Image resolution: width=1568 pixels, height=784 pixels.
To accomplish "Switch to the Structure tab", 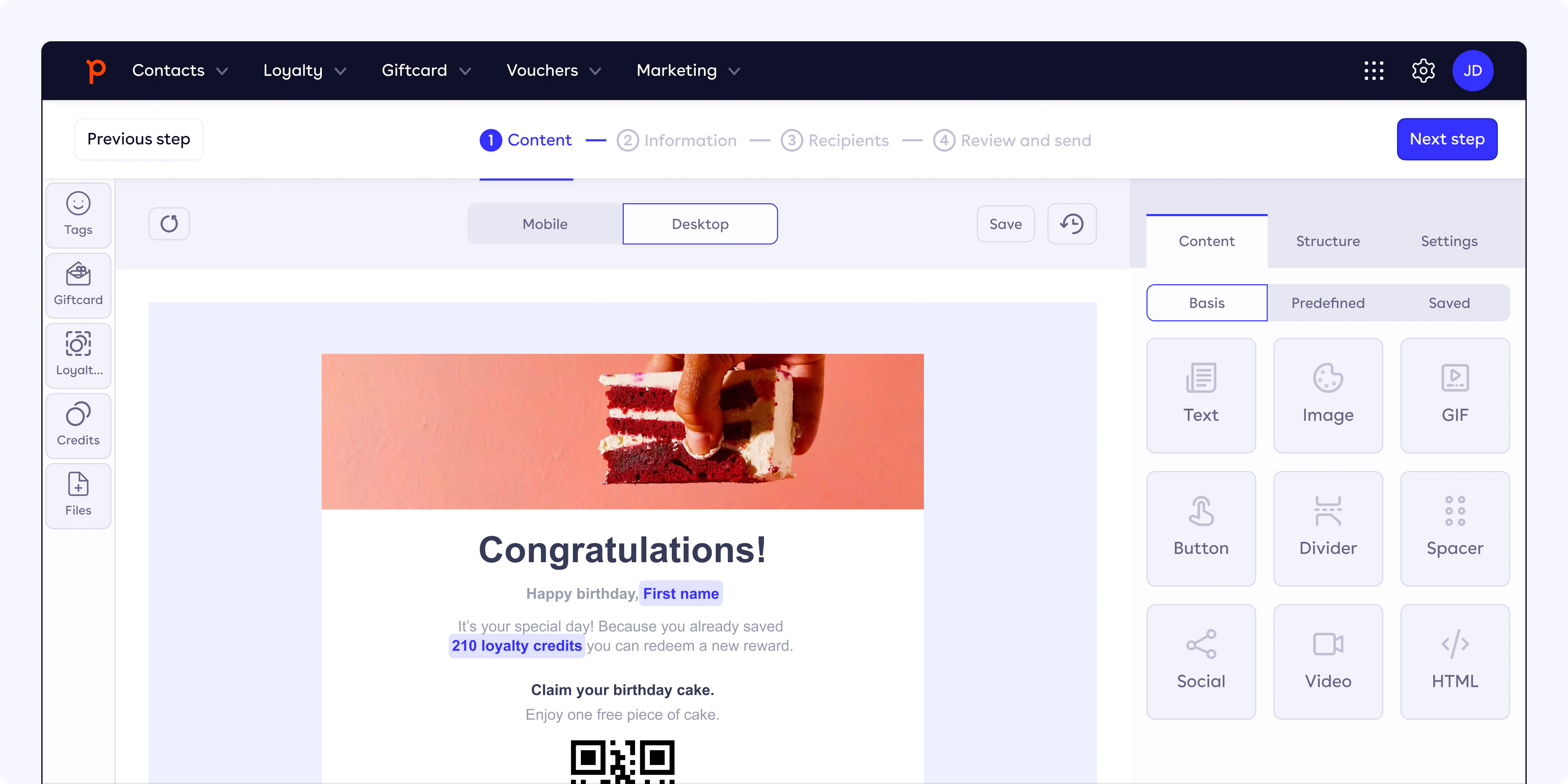I will click(x=1328, y=241).
